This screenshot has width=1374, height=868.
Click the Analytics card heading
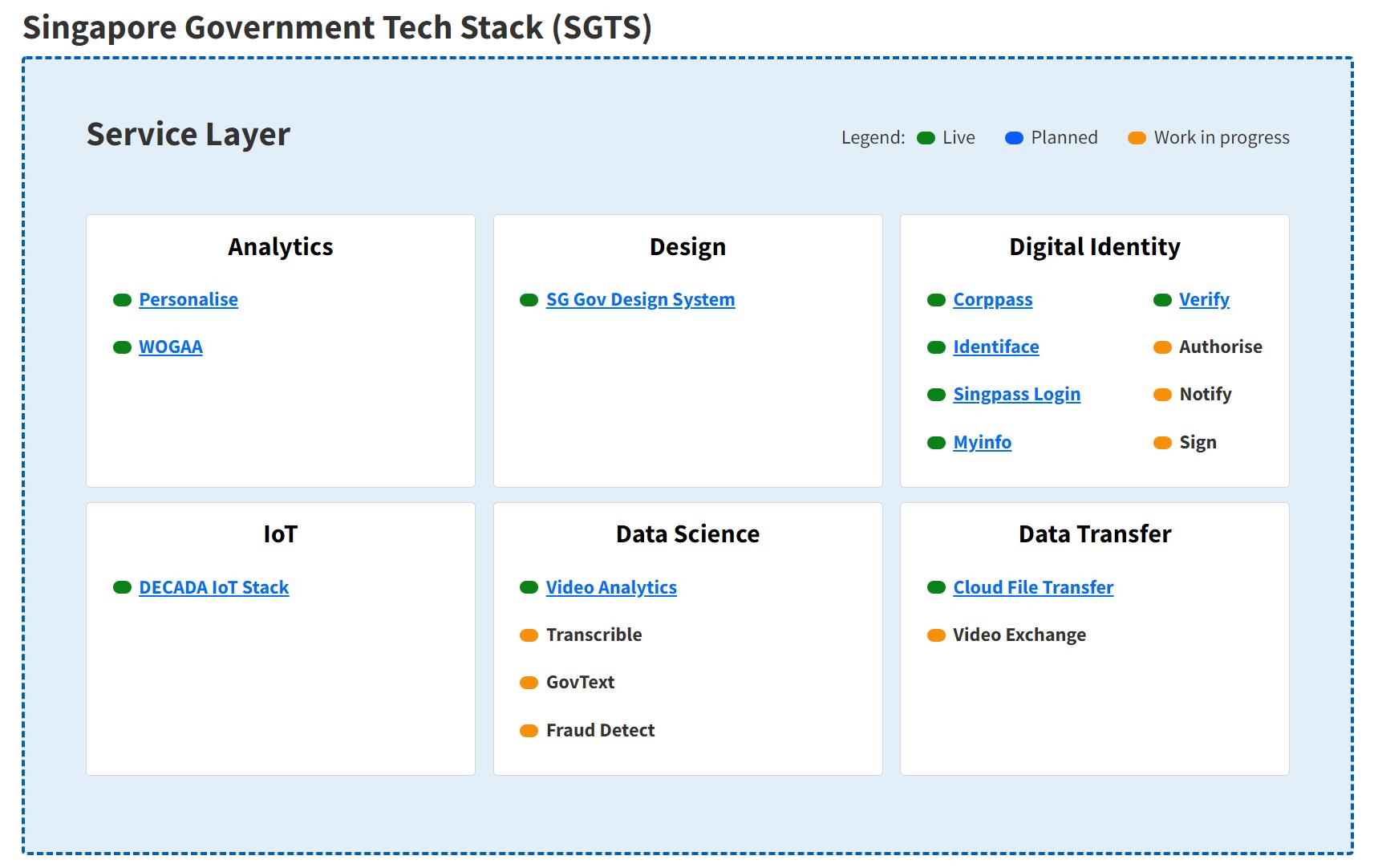(x=280, y=247)
